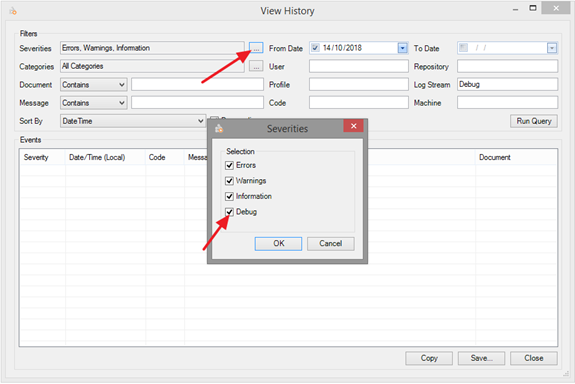Maximize the View History window
575x384 pixels.
click(533, 8)
